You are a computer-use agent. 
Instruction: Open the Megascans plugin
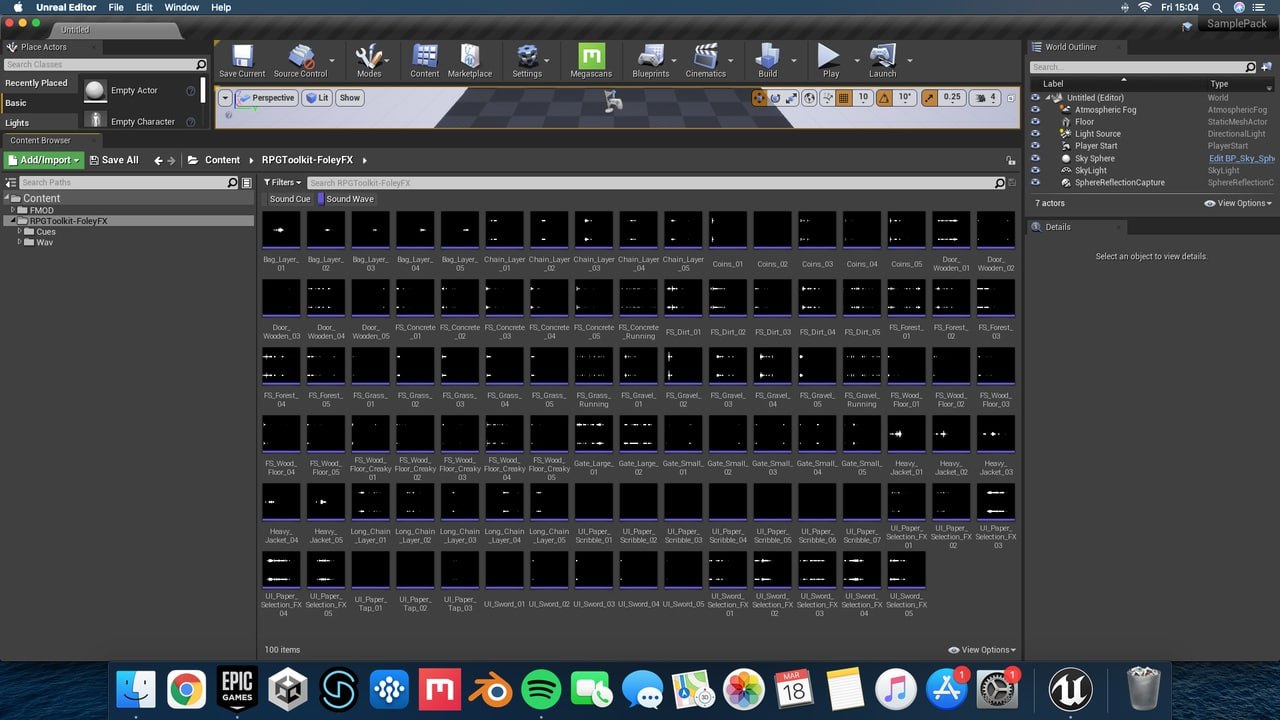(591, 58)
